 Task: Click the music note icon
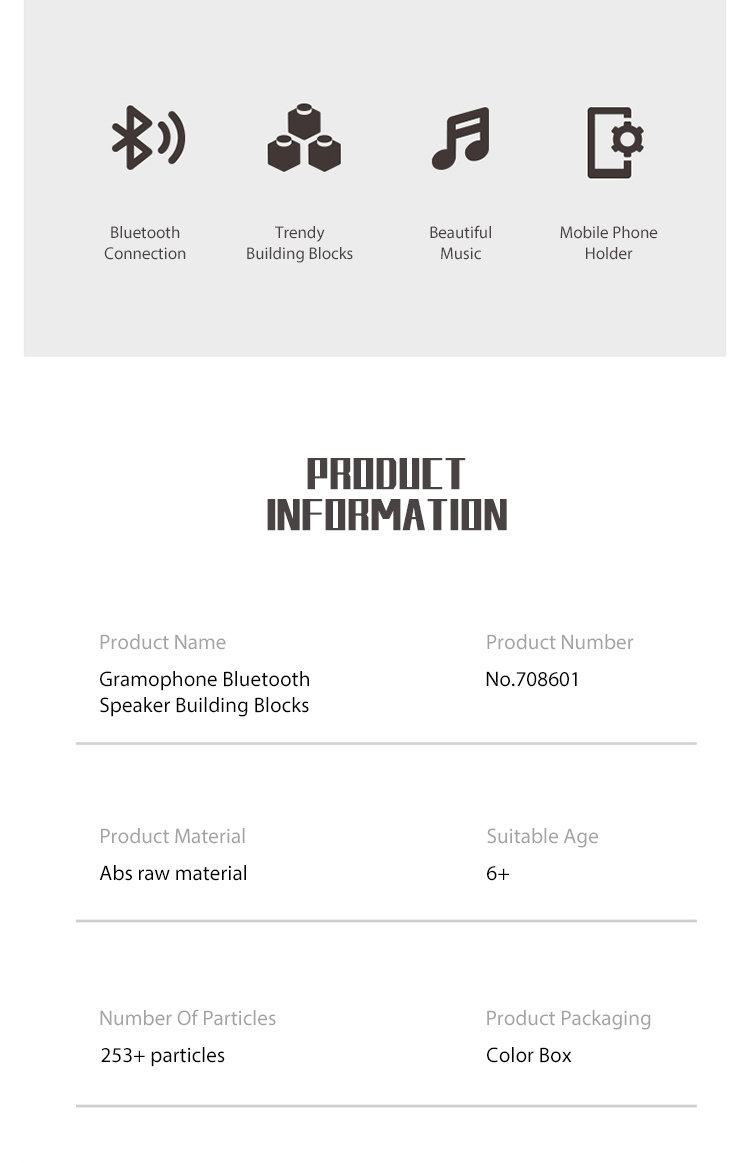pyautogui.click(x=461, y=138)
